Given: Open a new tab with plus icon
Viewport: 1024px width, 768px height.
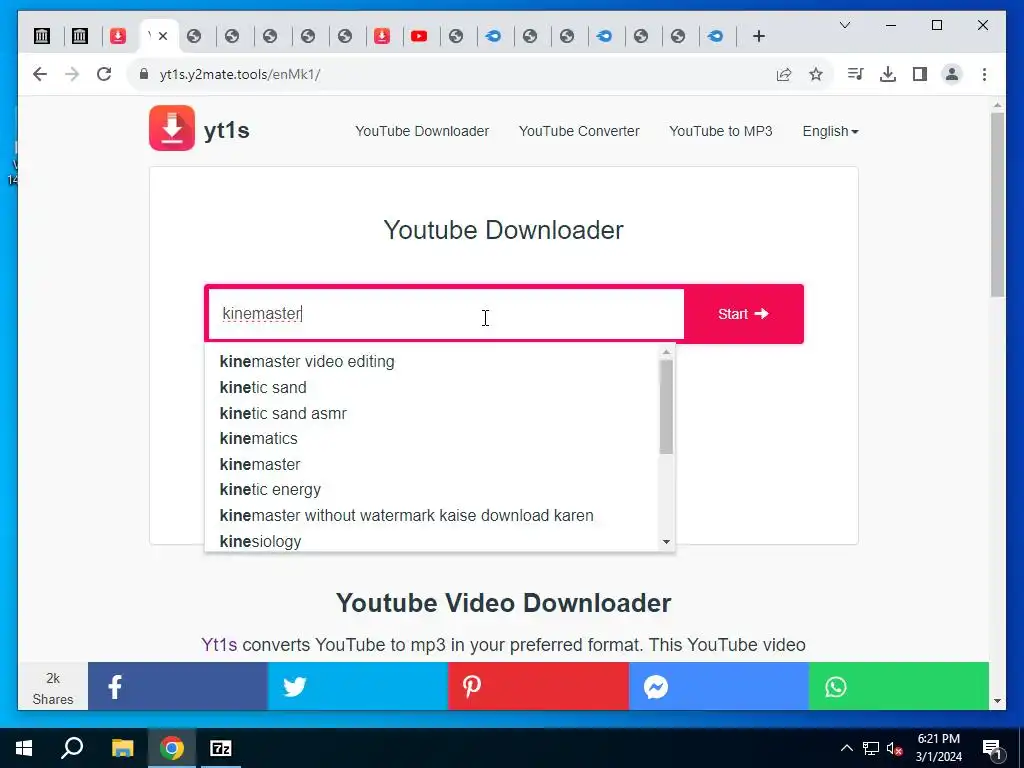Looking at the screenshot, I should coord(758,36).
